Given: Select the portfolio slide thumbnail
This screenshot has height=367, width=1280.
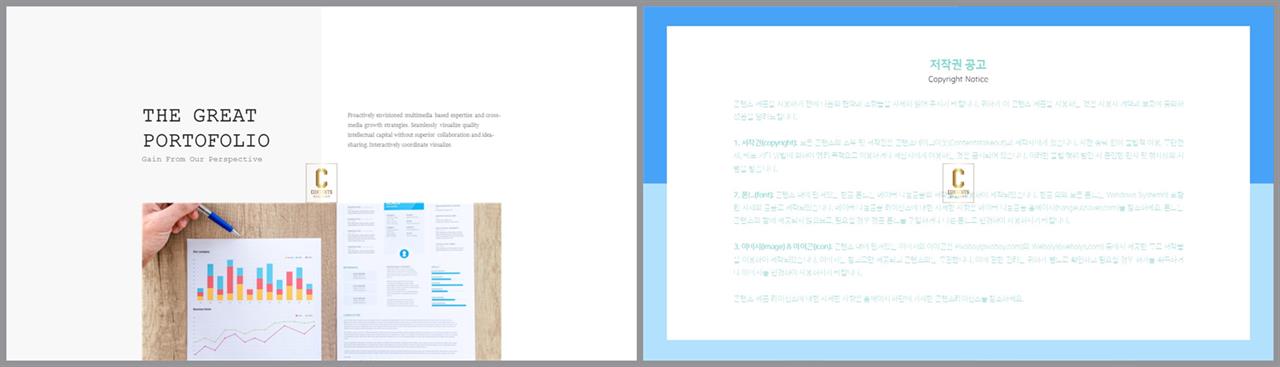Looking at the screenshot, I should (x=322, y=183).
